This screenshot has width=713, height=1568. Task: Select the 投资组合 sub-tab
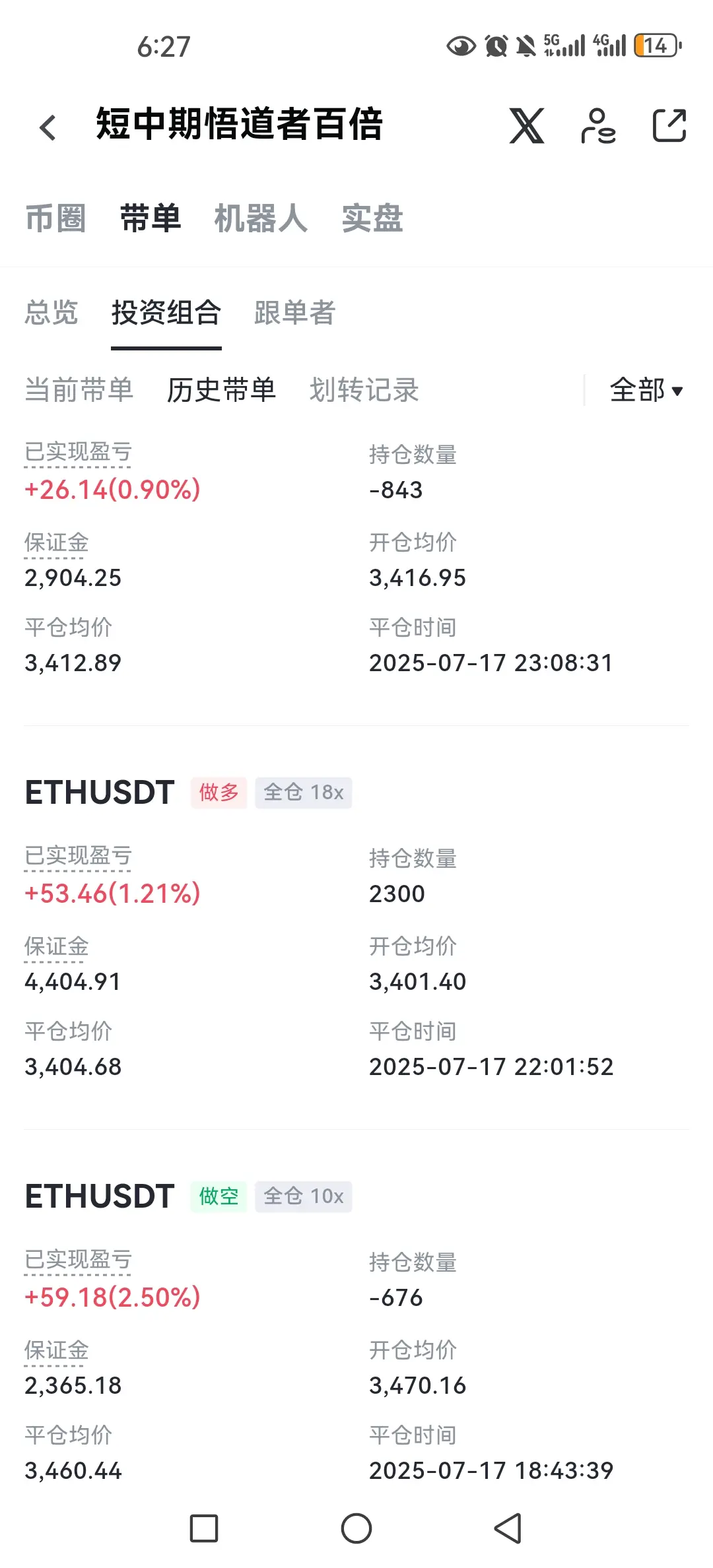[x=166, y=313]
